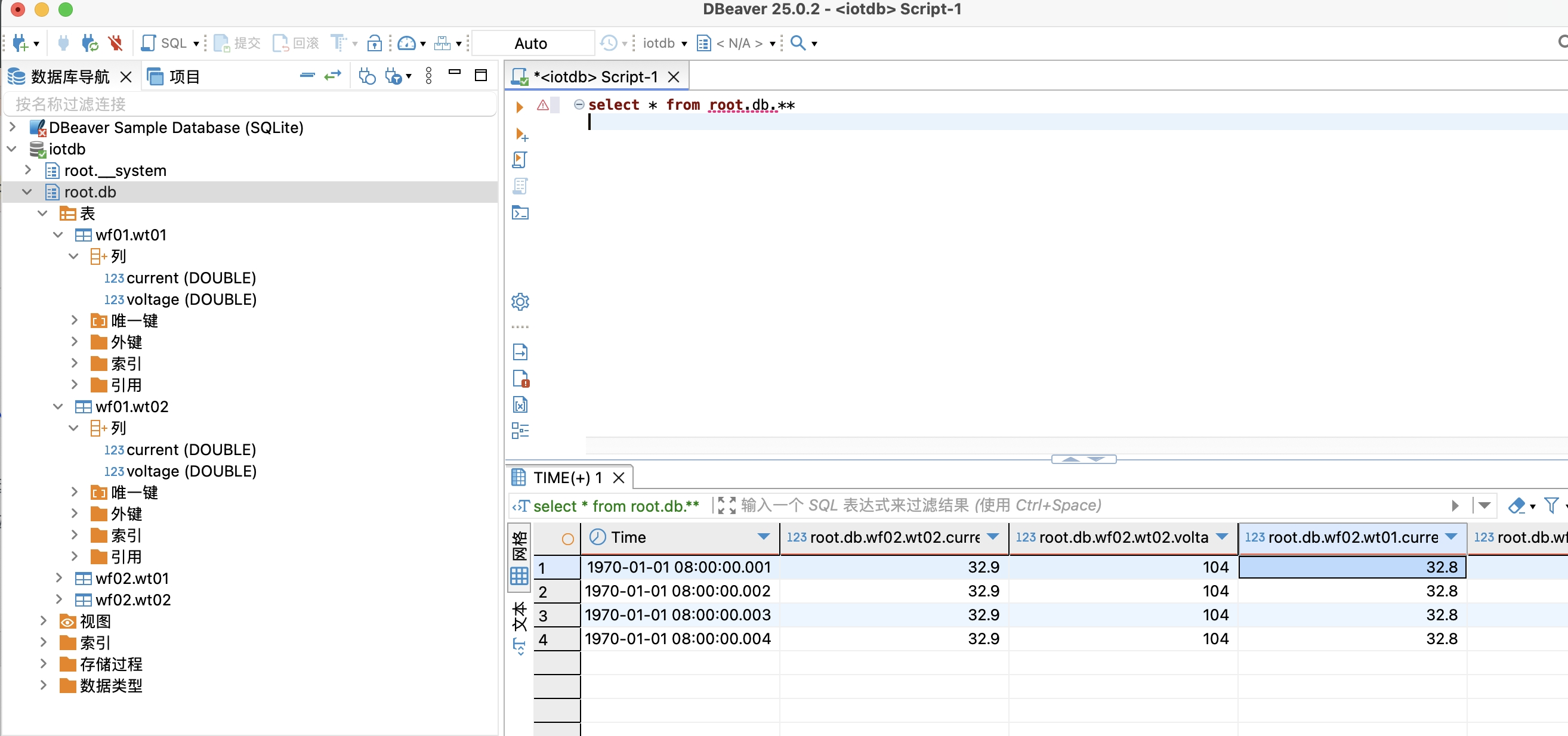Click the link with editor arrows icon
The height and width of the screenshot is (736, 1568).
332,76
